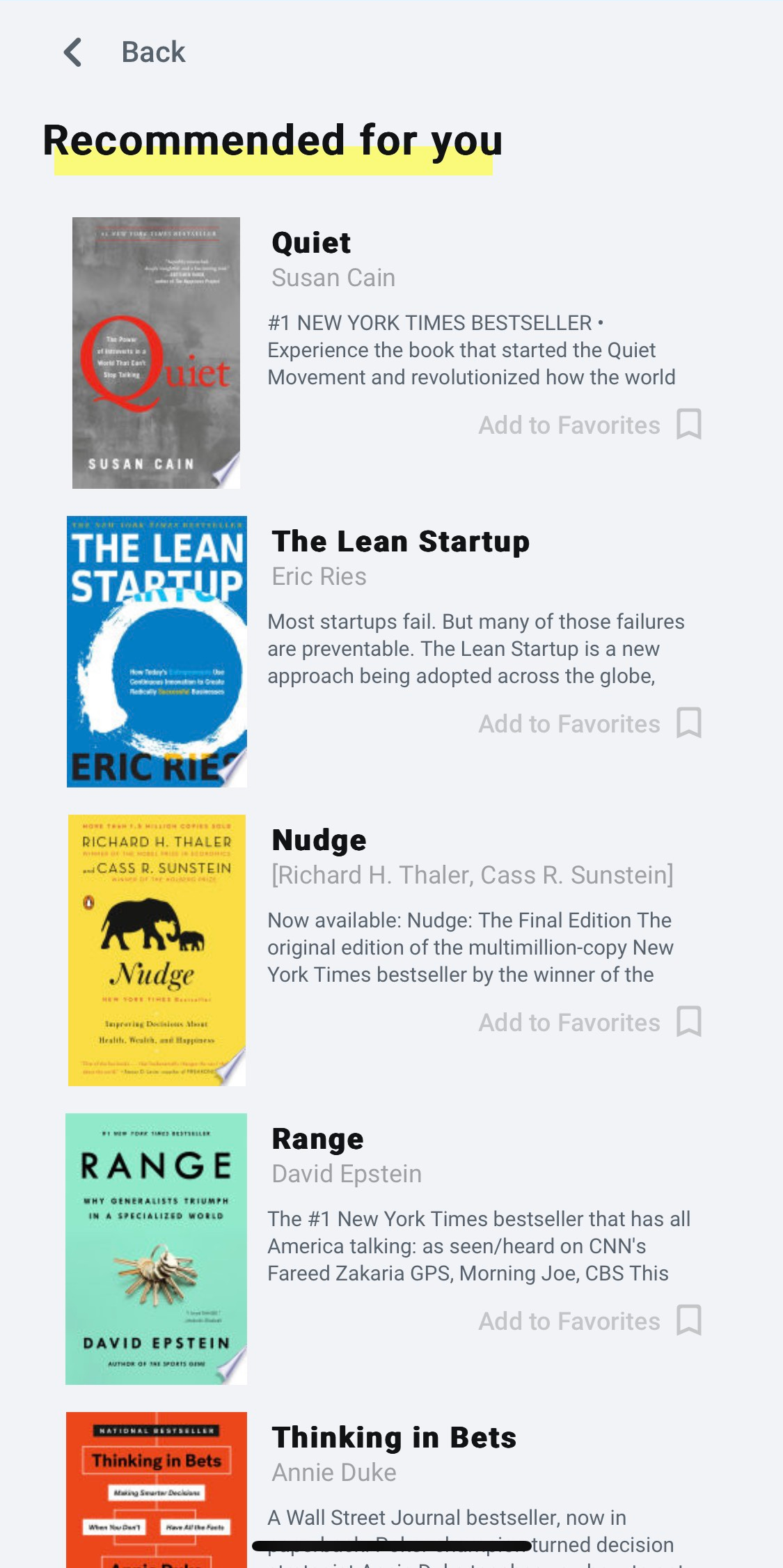The image size is (783, 1568).
Task: Tap the back chevron arrow icon
Action: (73, 52)
